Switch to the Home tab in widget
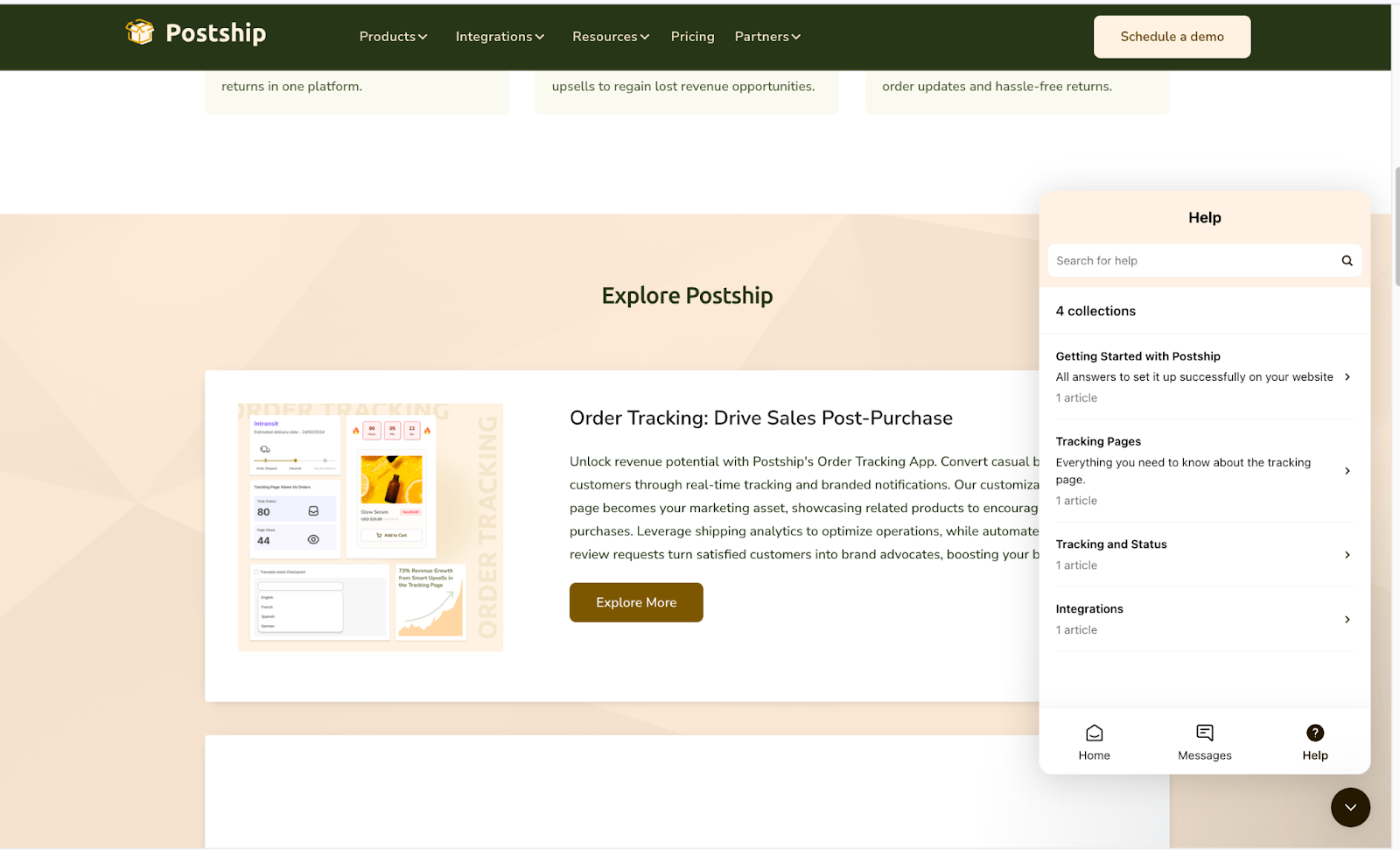This screenshot has height=850, width=1400. point(1094,742)
